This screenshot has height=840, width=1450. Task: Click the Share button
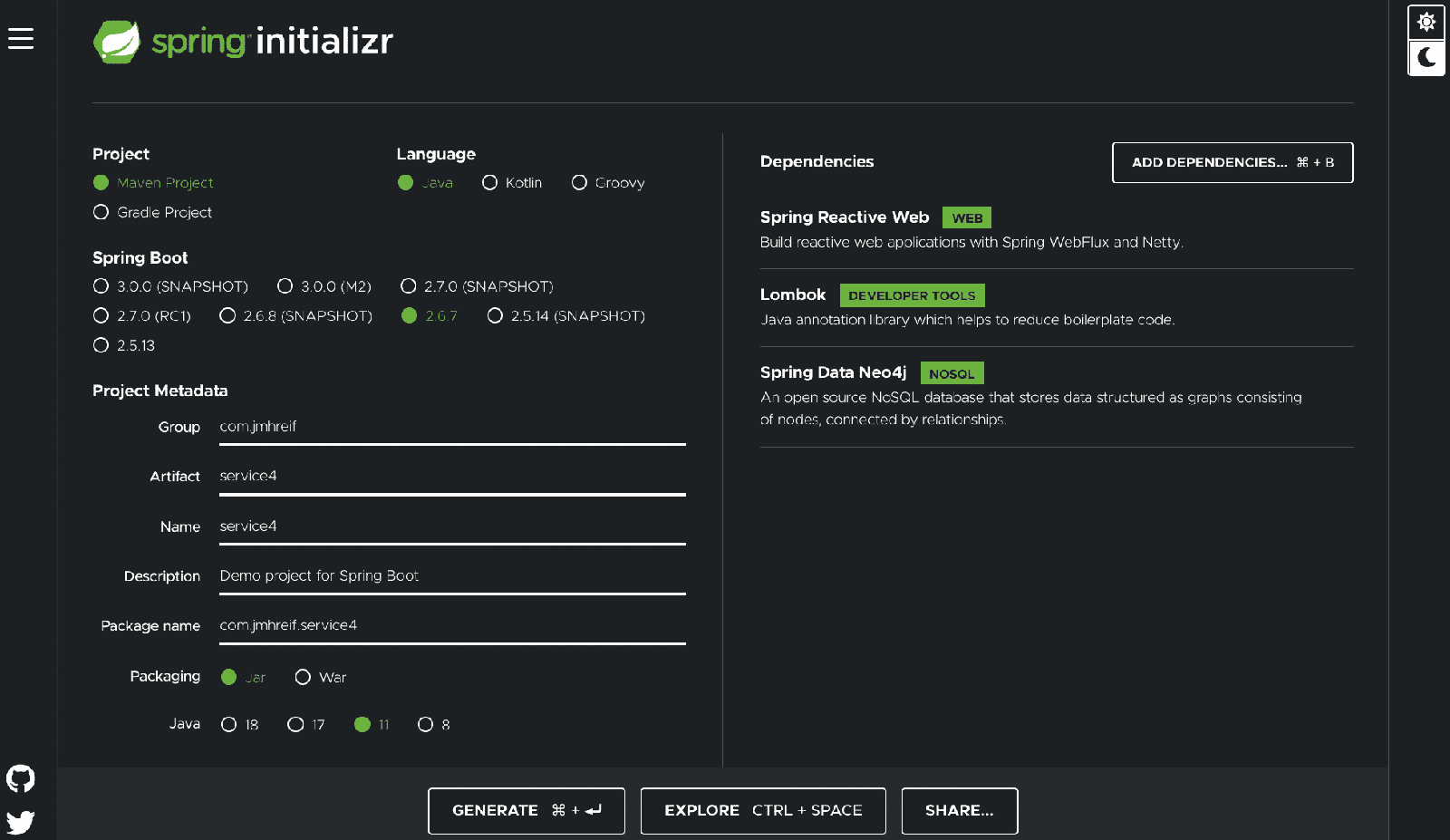tap(960, 811)
